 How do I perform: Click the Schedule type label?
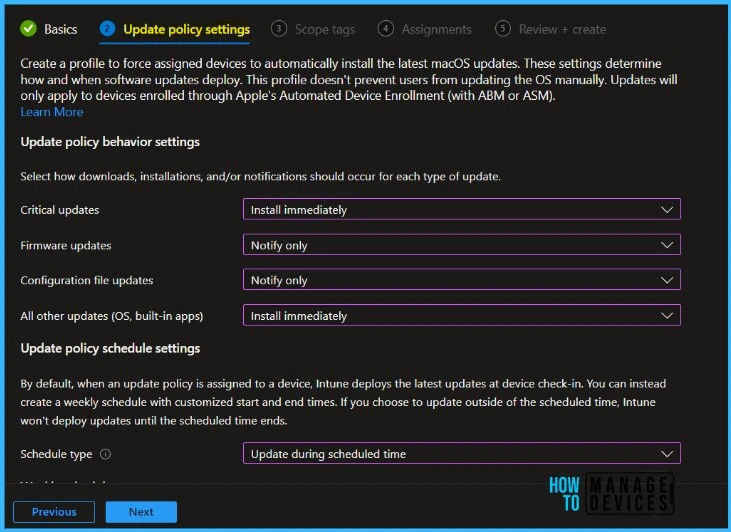click(x=56, y=454)
